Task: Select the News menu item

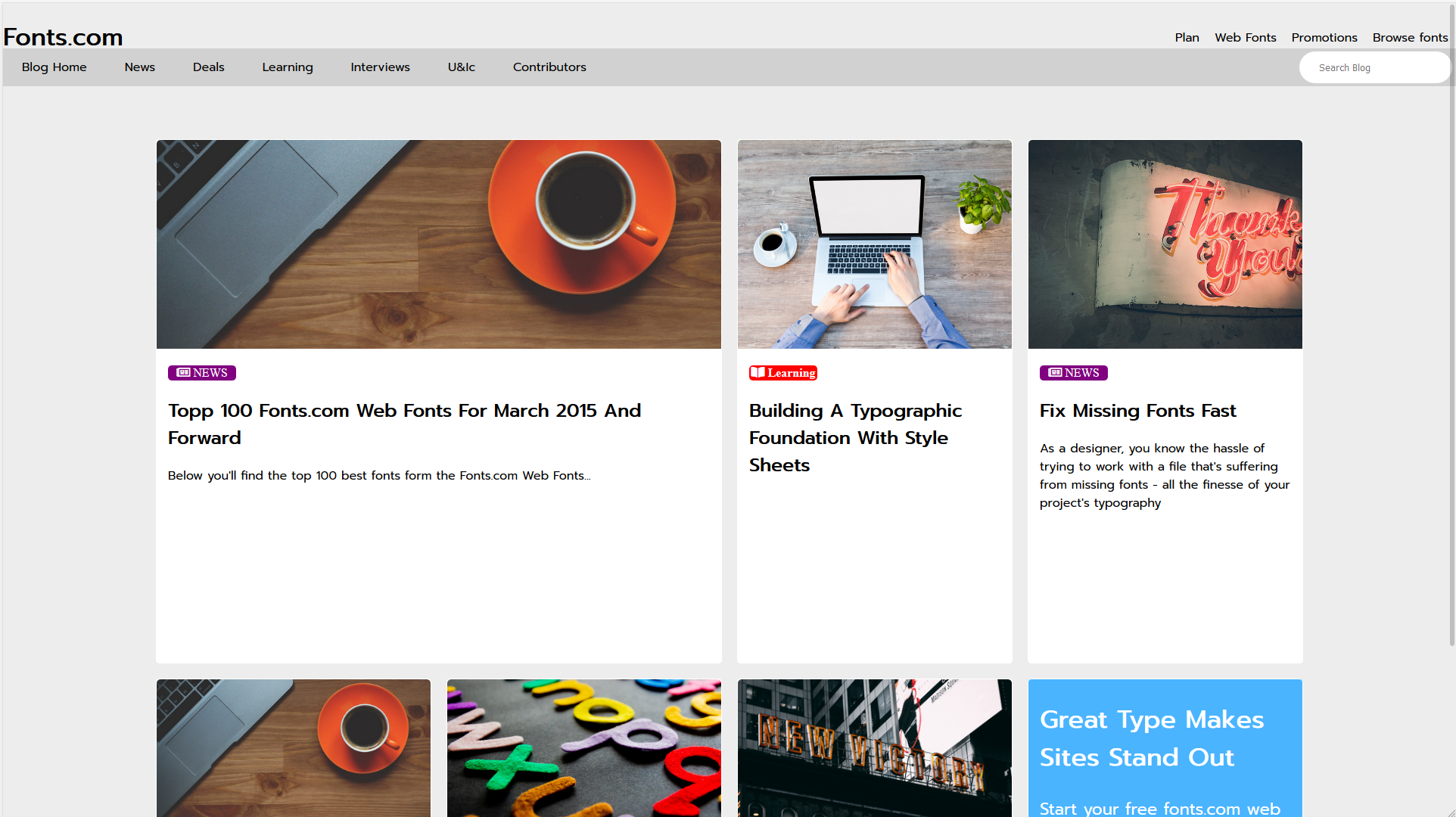Action: tap(139, 67)
